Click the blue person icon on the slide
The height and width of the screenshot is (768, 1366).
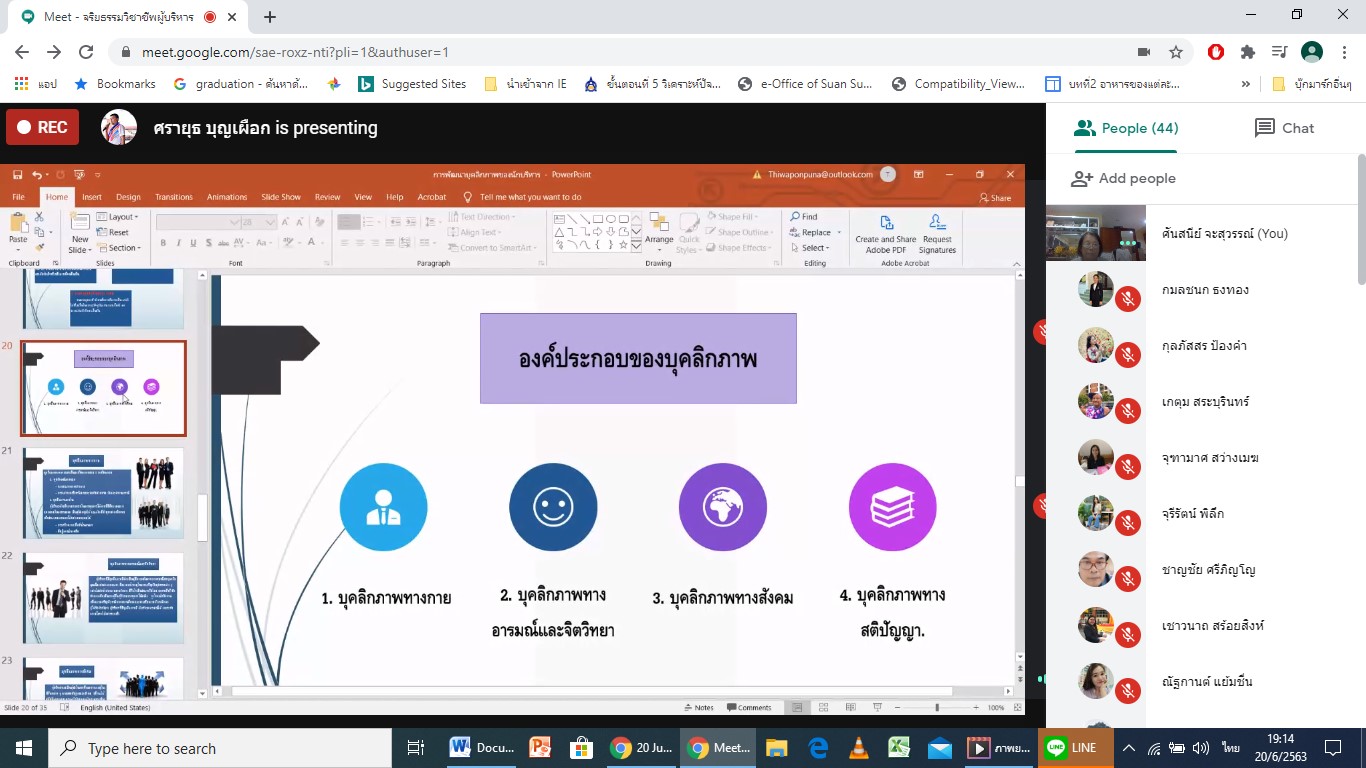coord(383,507)
